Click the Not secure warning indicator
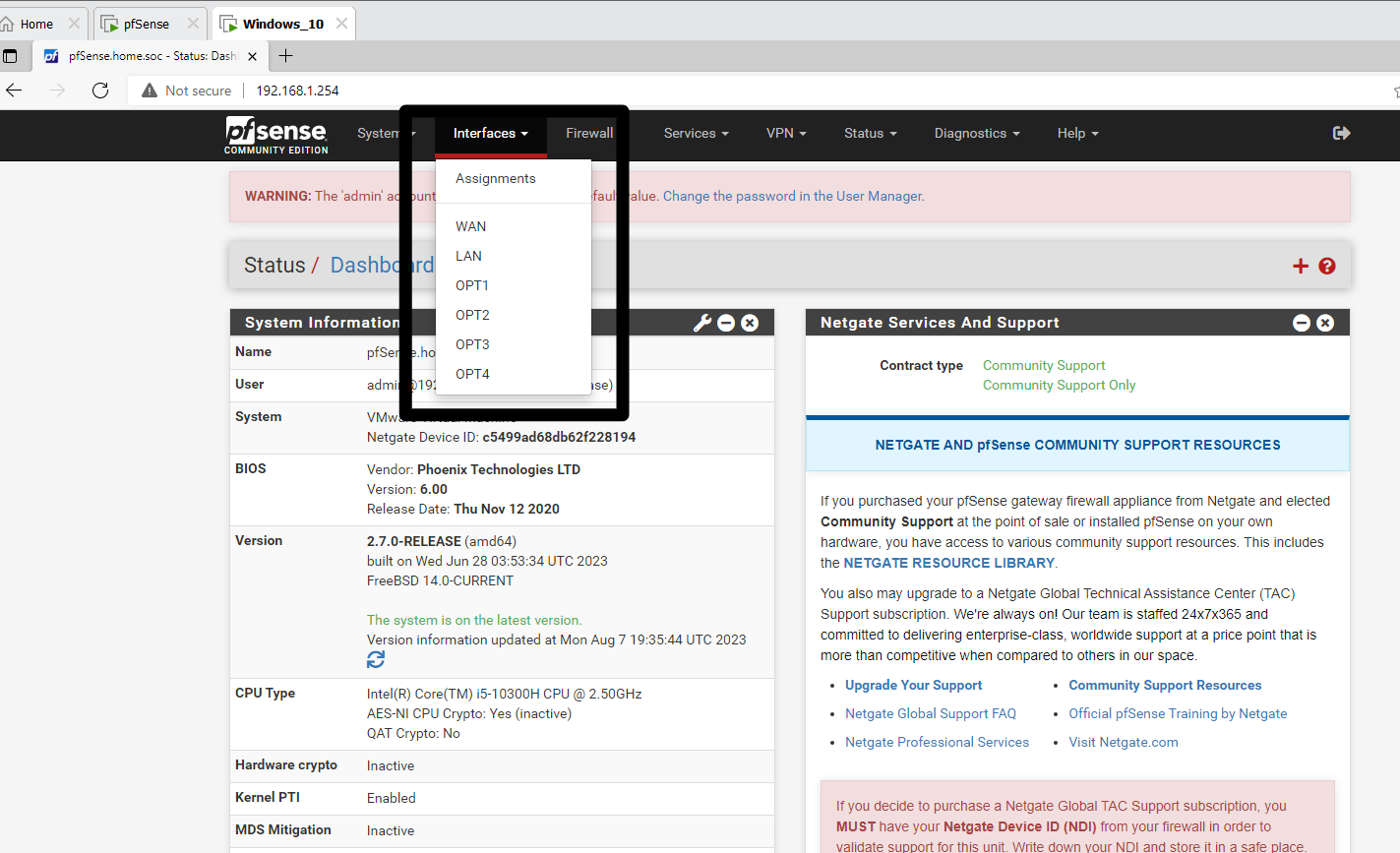Image resolution: width=1400 pixels, height=853 pixels. tap(187, 91)
